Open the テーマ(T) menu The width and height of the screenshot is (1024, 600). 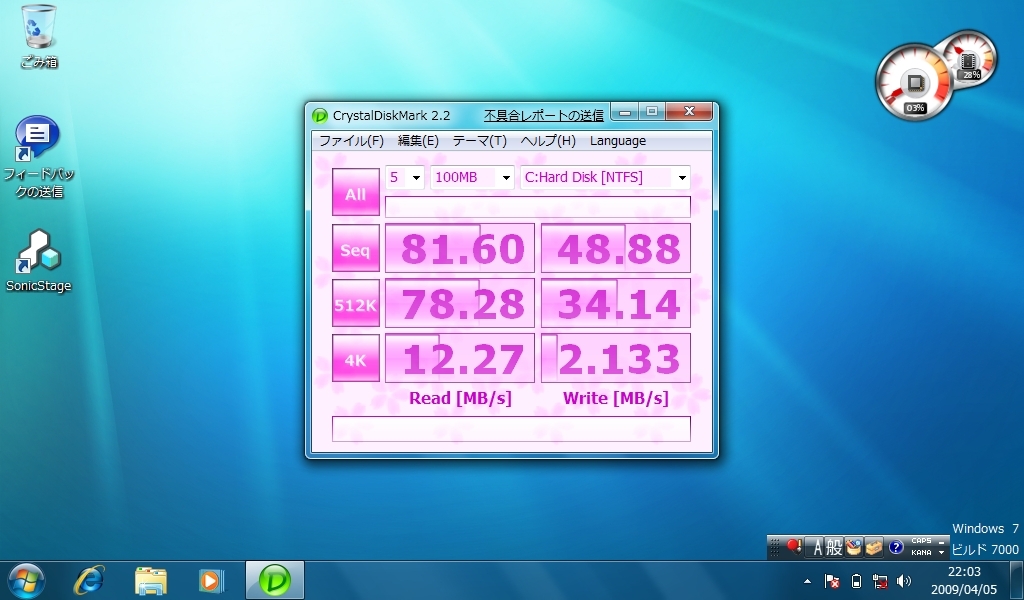(479, 141)
